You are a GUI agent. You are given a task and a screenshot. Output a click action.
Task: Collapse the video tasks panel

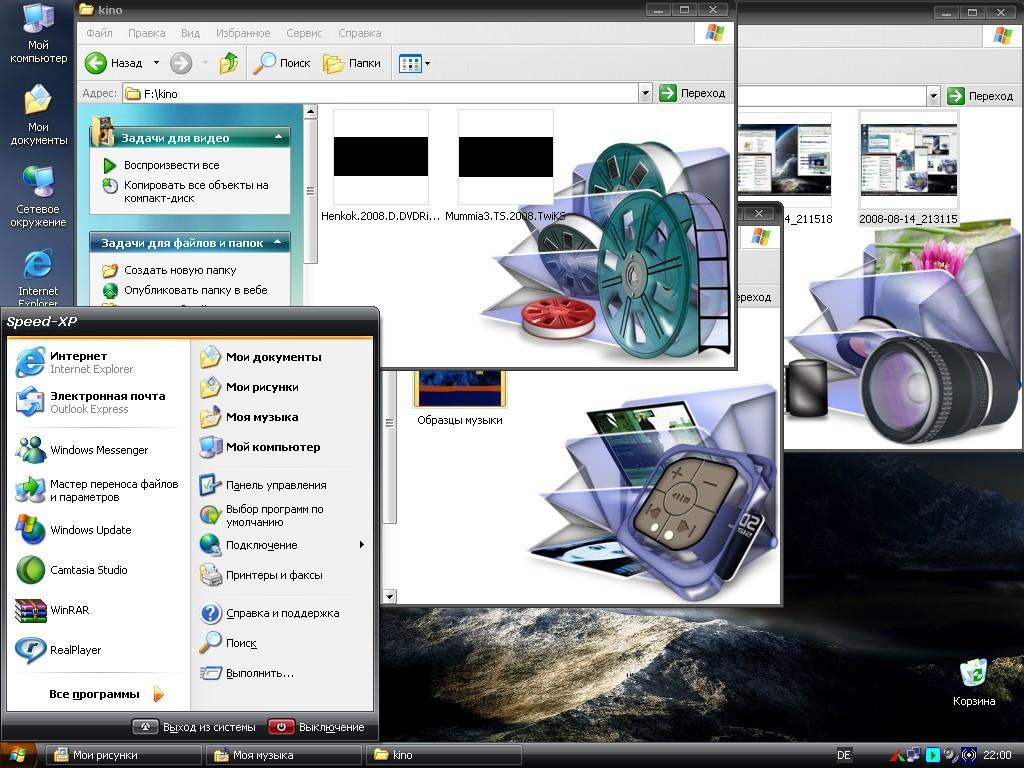[279, 138]
